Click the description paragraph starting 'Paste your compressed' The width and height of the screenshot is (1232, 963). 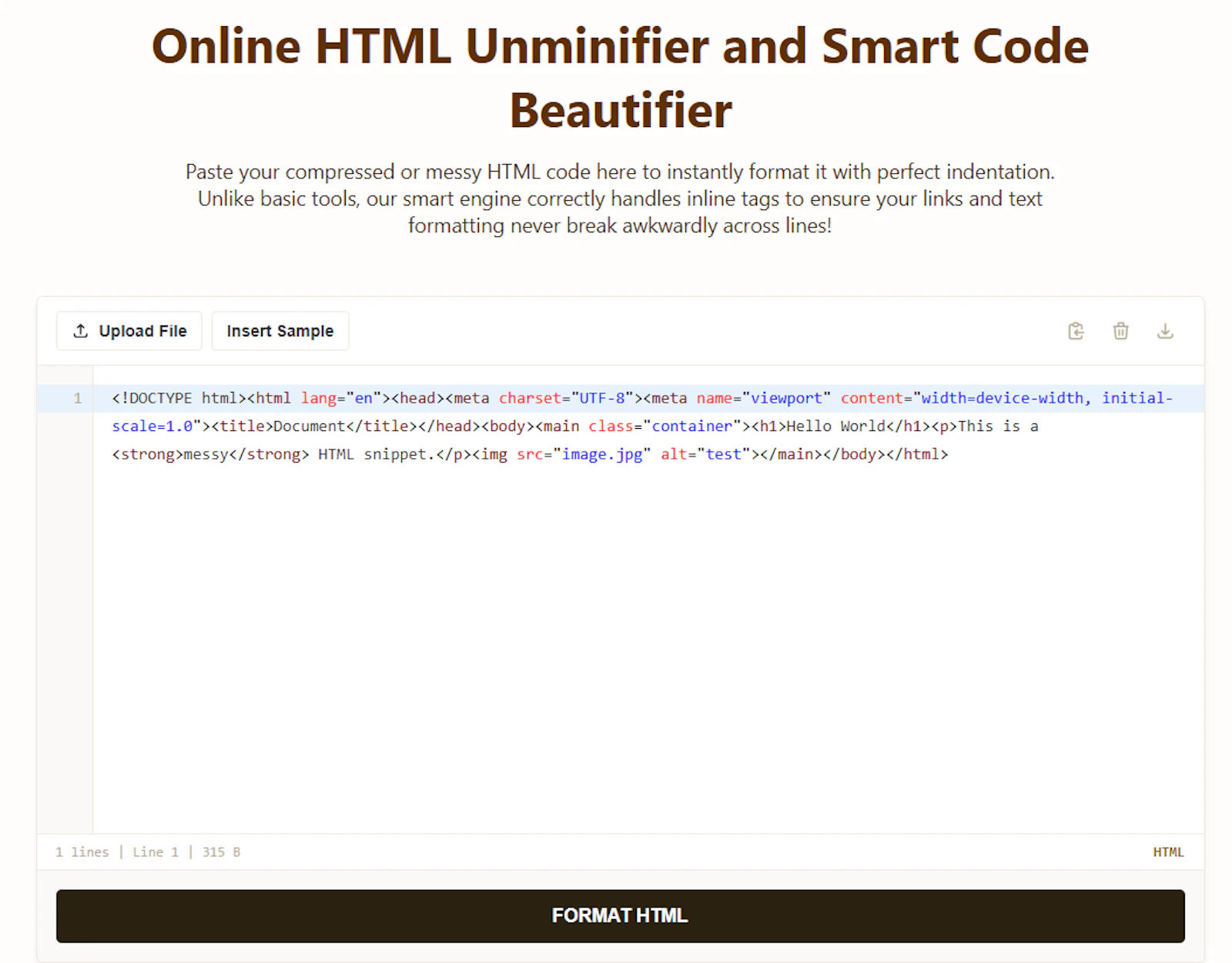(620, 199)
